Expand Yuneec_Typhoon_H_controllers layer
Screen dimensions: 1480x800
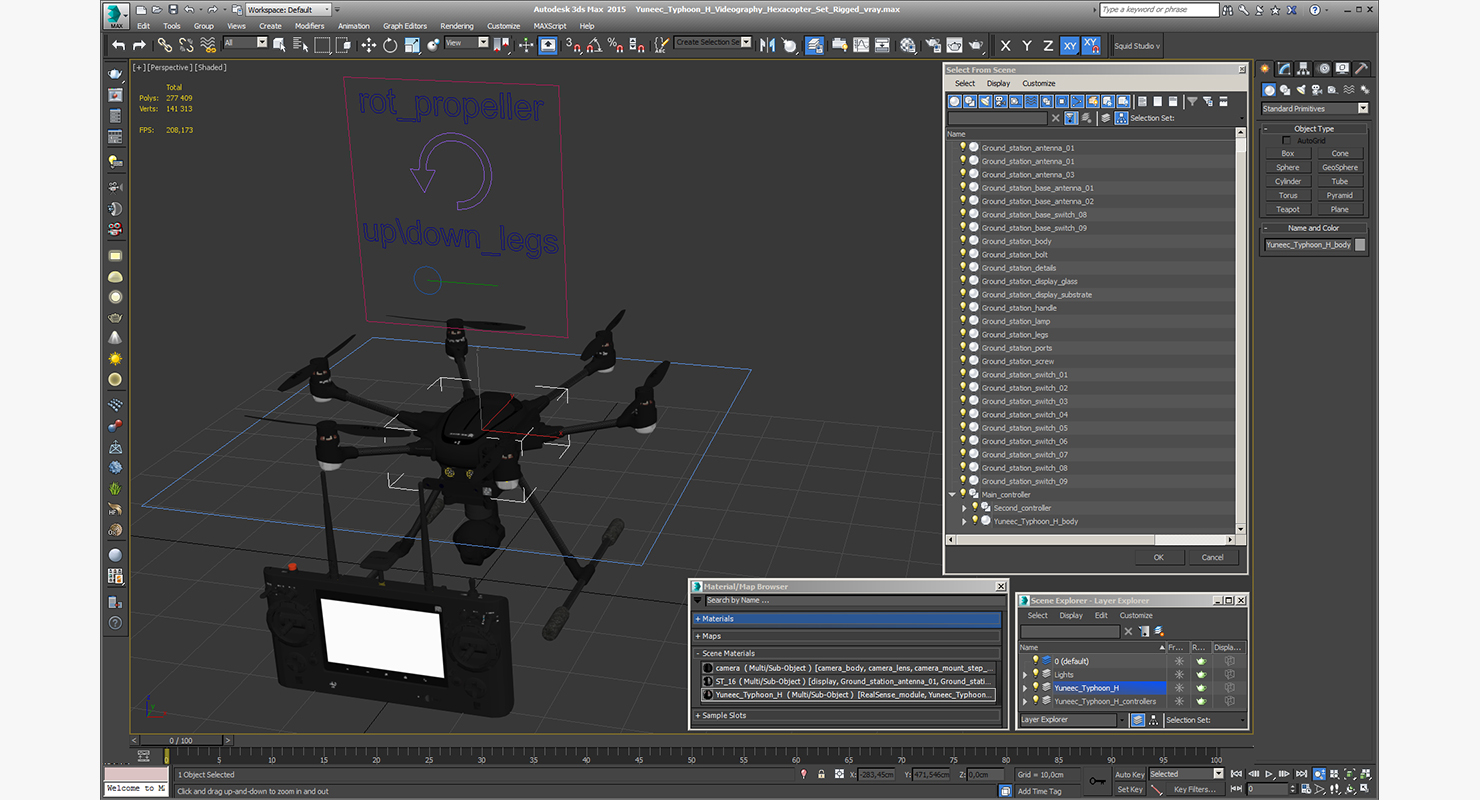pyautogui.click(x=1025, y=701)
